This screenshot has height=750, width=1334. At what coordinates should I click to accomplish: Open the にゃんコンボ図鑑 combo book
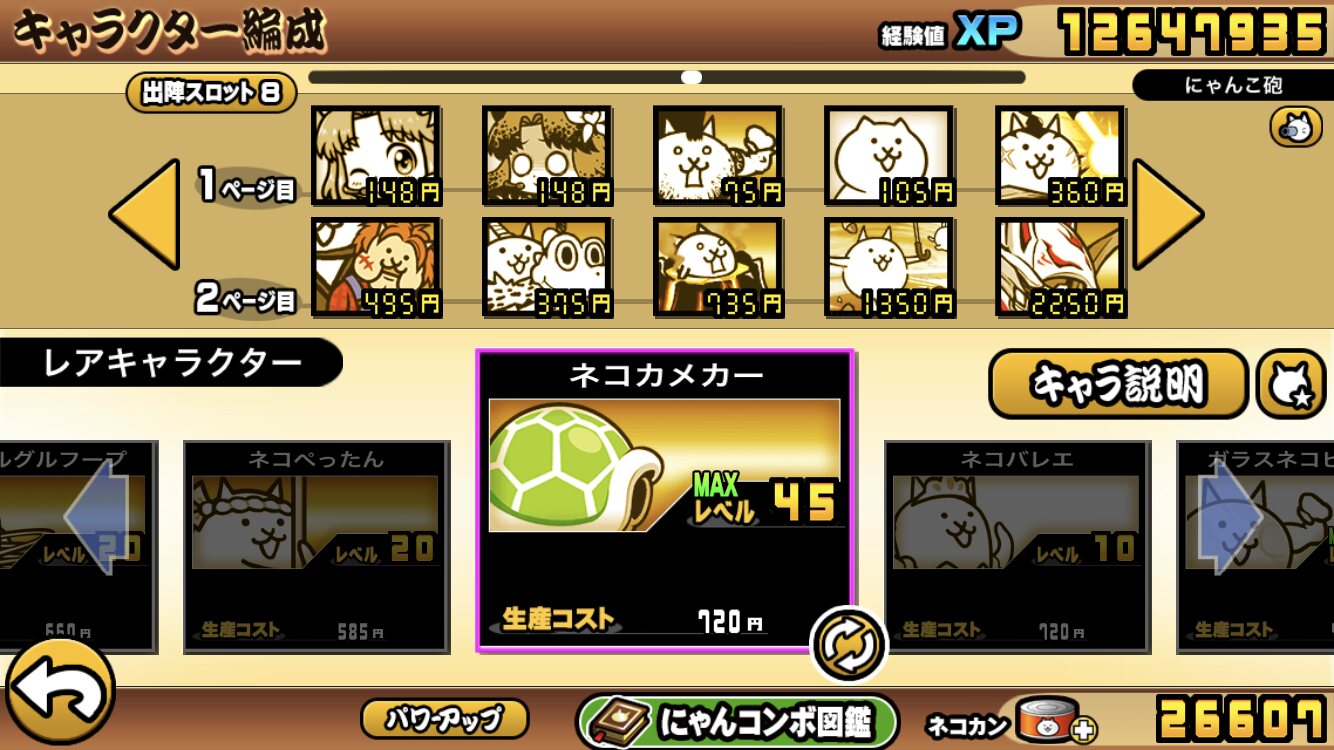737,721
